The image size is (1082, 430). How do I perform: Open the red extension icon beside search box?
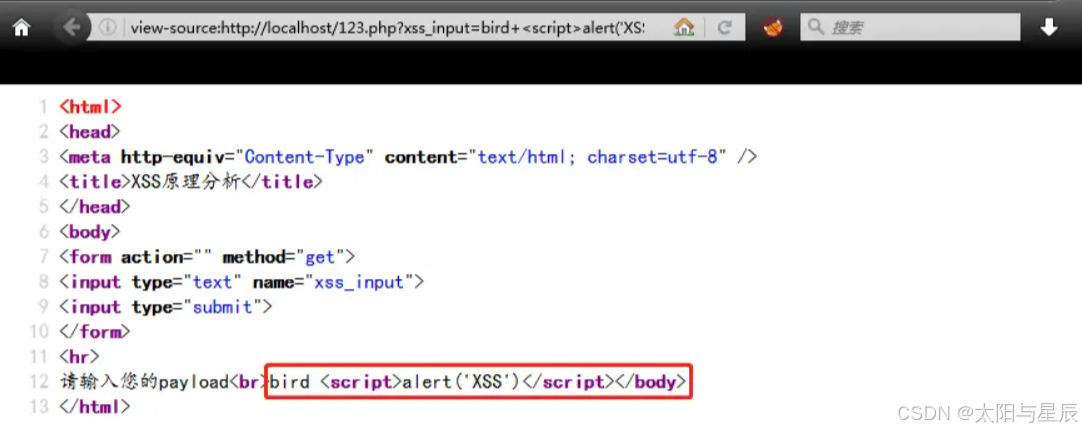773,28
